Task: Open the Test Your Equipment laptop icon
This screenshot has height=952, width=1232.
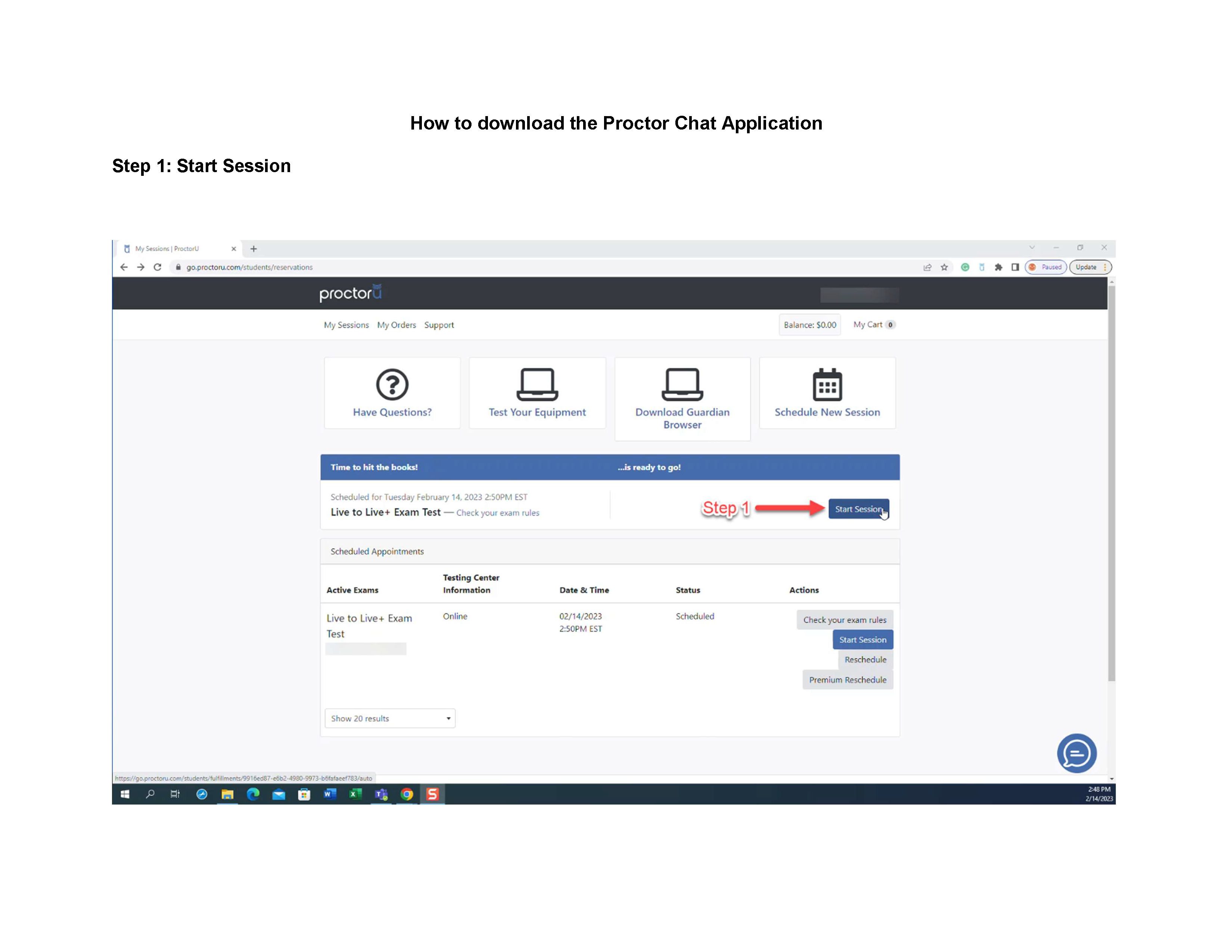Action: pos(537,385)
